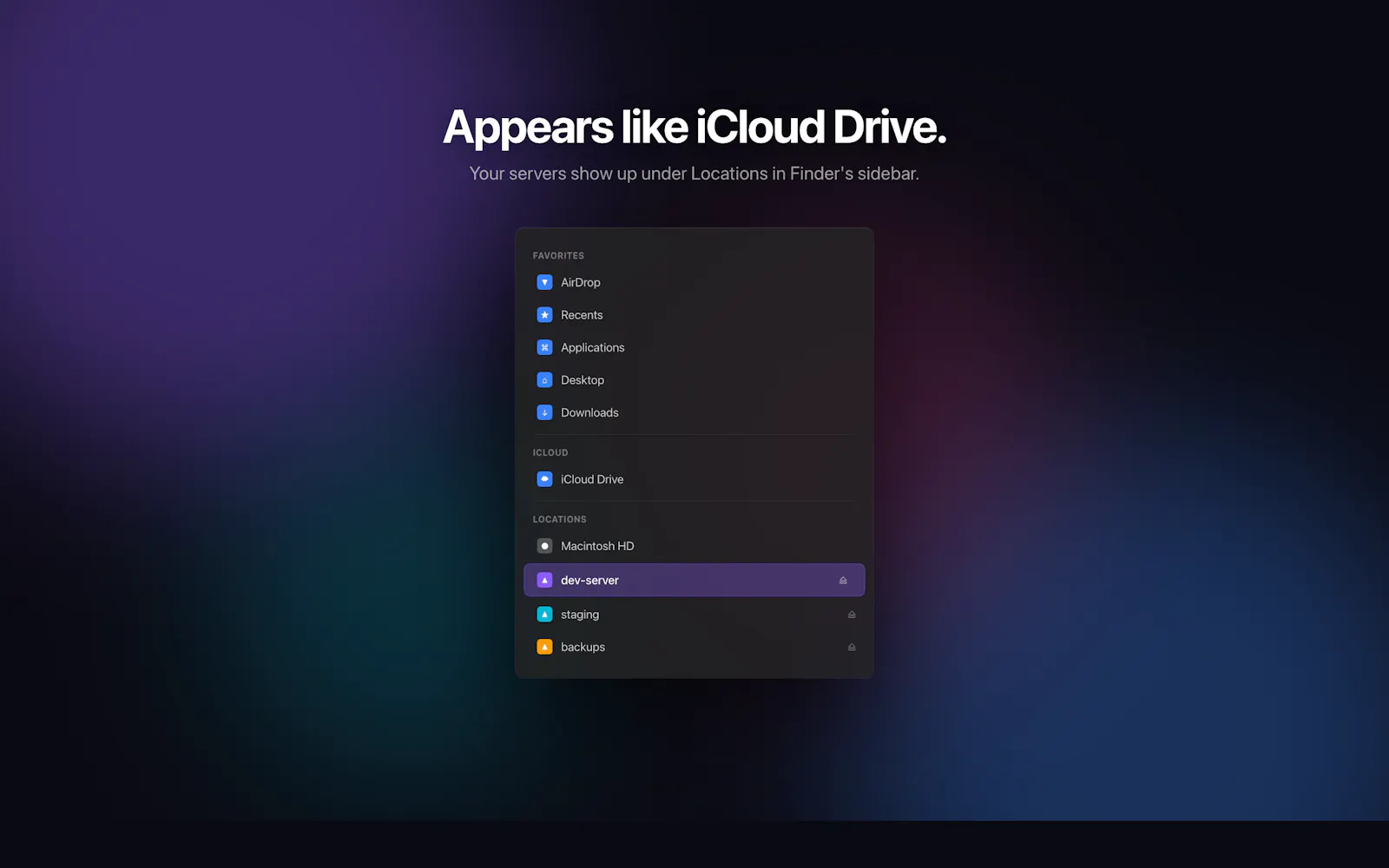The width and height of the screenshot is (1389, 868).
Task: Click the ICLOUD section header
Action: pyautogui.click(x=550, y=452)
